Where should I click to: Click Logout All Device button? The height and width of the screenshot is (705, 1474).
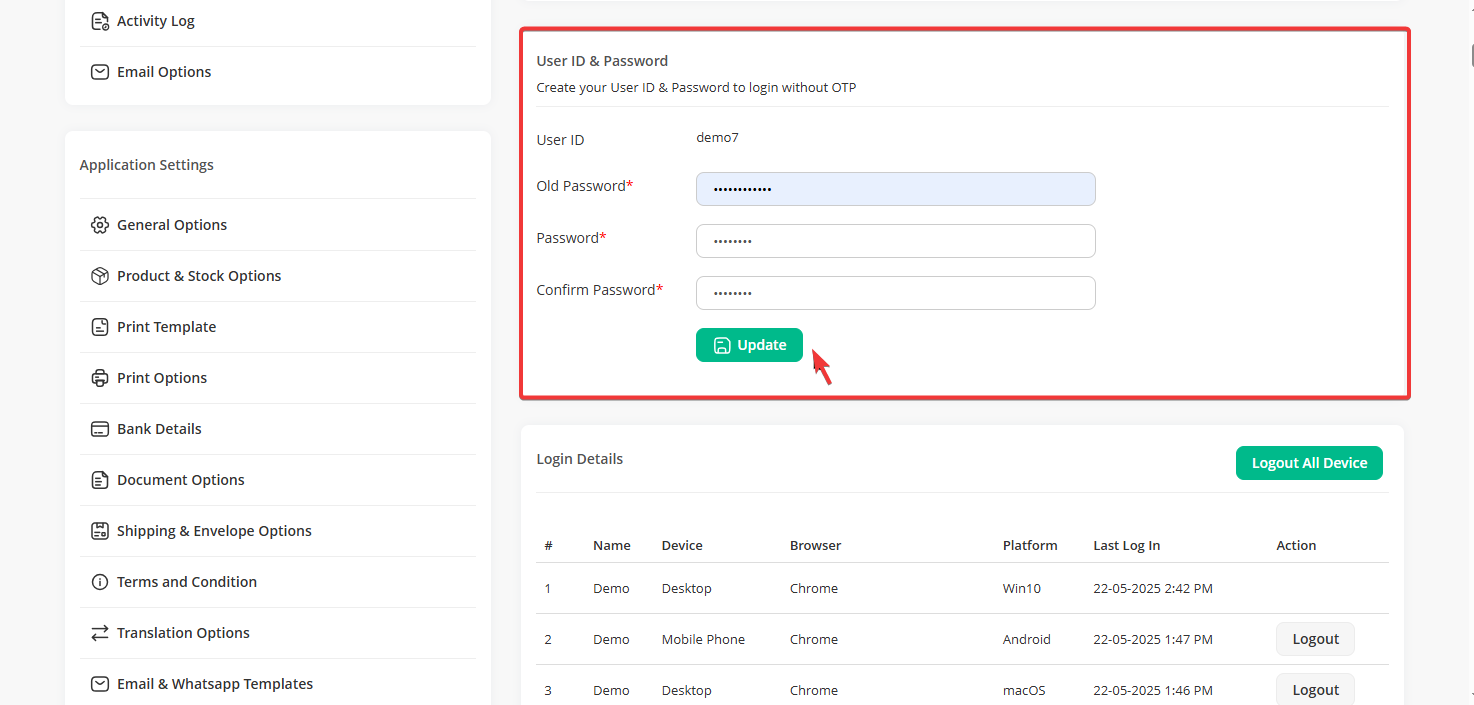click(x=1308, y=463)
